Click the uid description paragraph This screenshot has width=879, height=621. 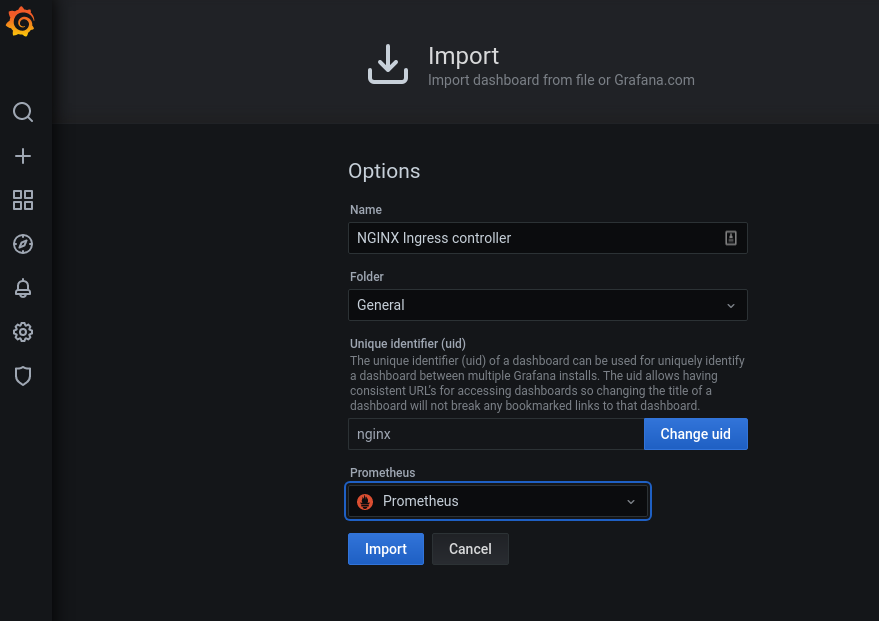(547, 383)
